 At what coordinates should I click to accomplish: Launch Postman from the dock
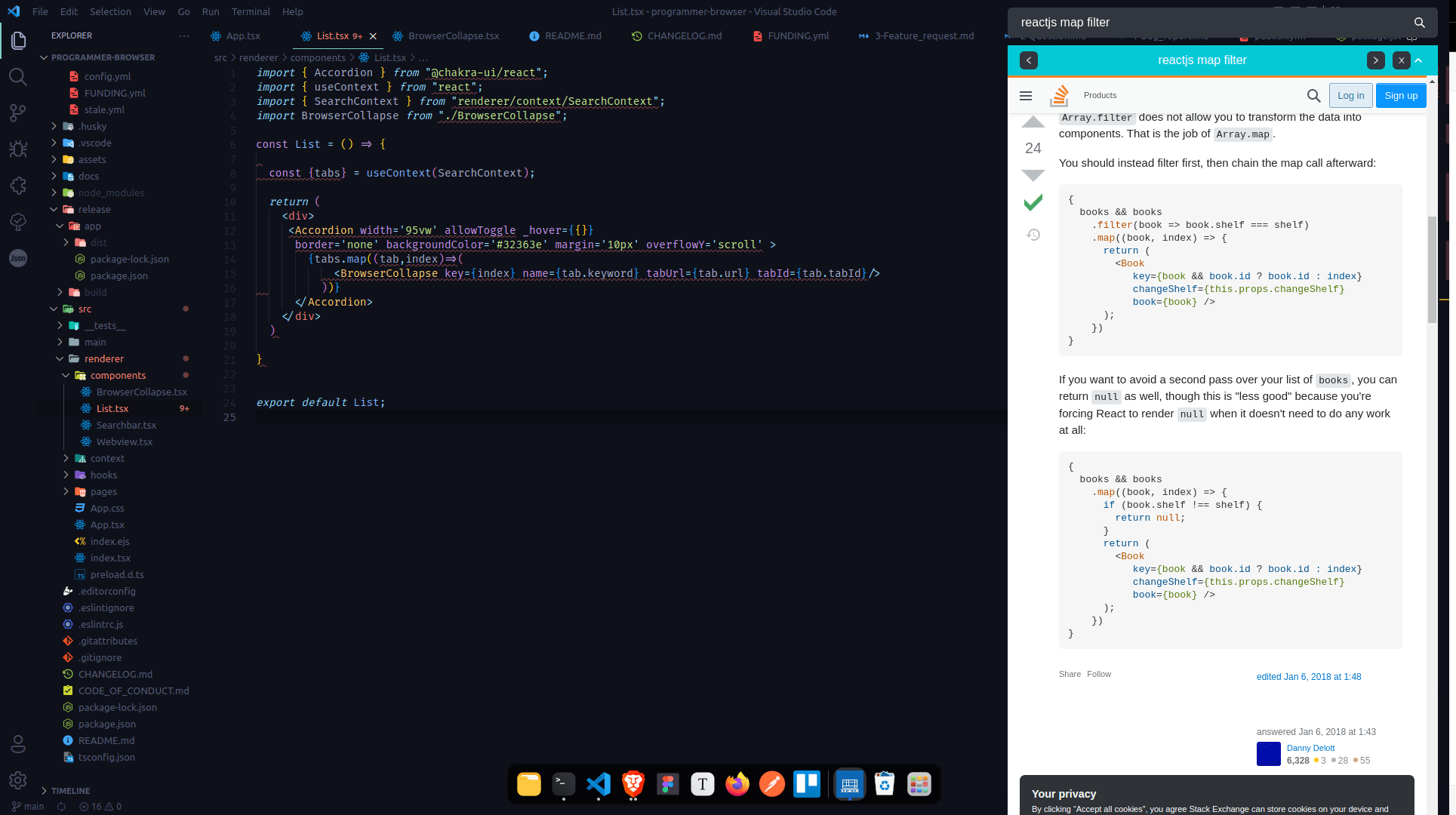click(x=772, y=784)
